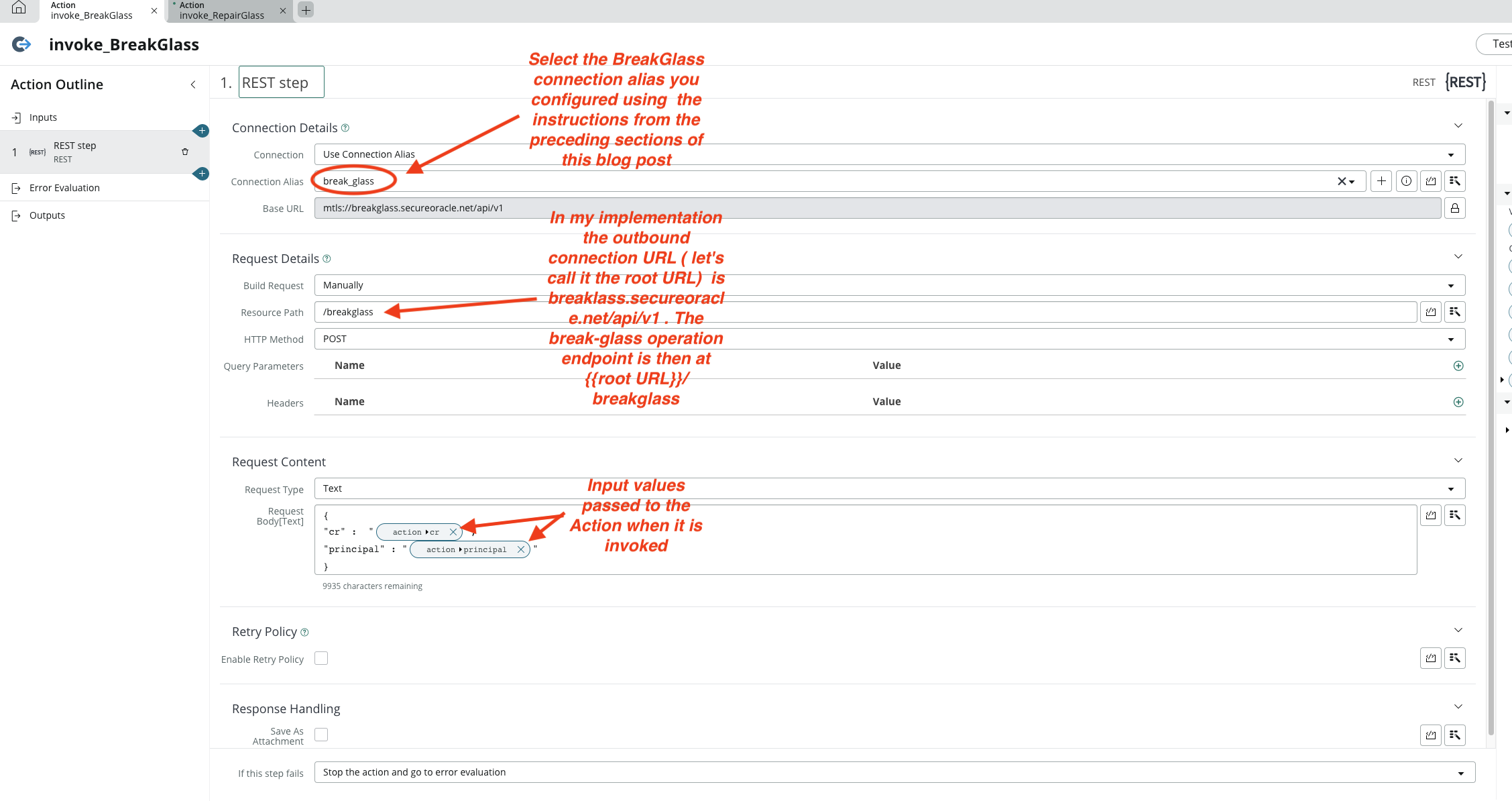Add a new header row
Viewport: 1512px width, 801px height.
tap(1458, 402)
